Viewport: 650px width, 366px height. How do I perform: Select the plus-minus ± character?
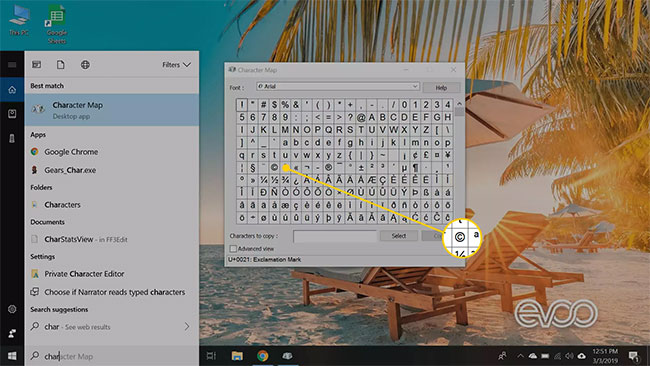(361, 167)
